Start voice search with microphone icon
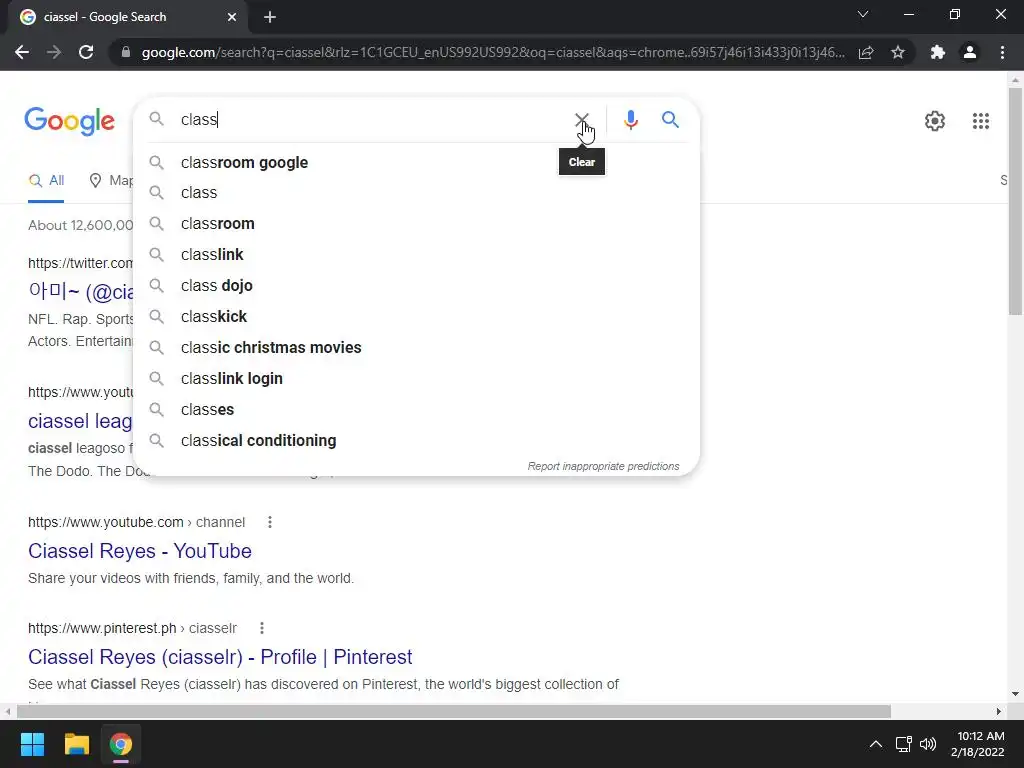 point(630,120)
